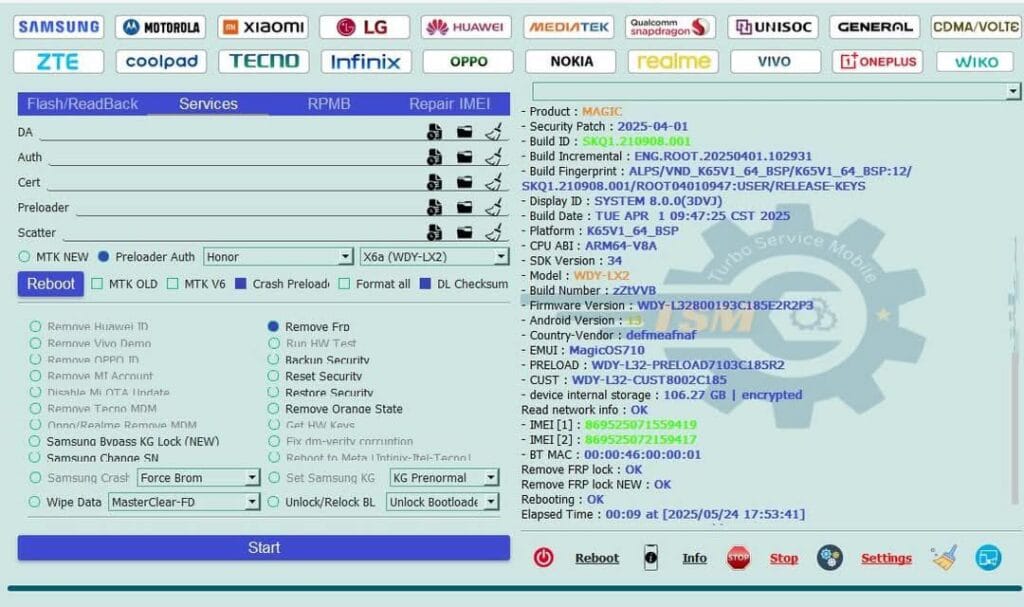Click the DA row file-search icon
This screenshot has height=607, width=1024.
click(434, 132)
